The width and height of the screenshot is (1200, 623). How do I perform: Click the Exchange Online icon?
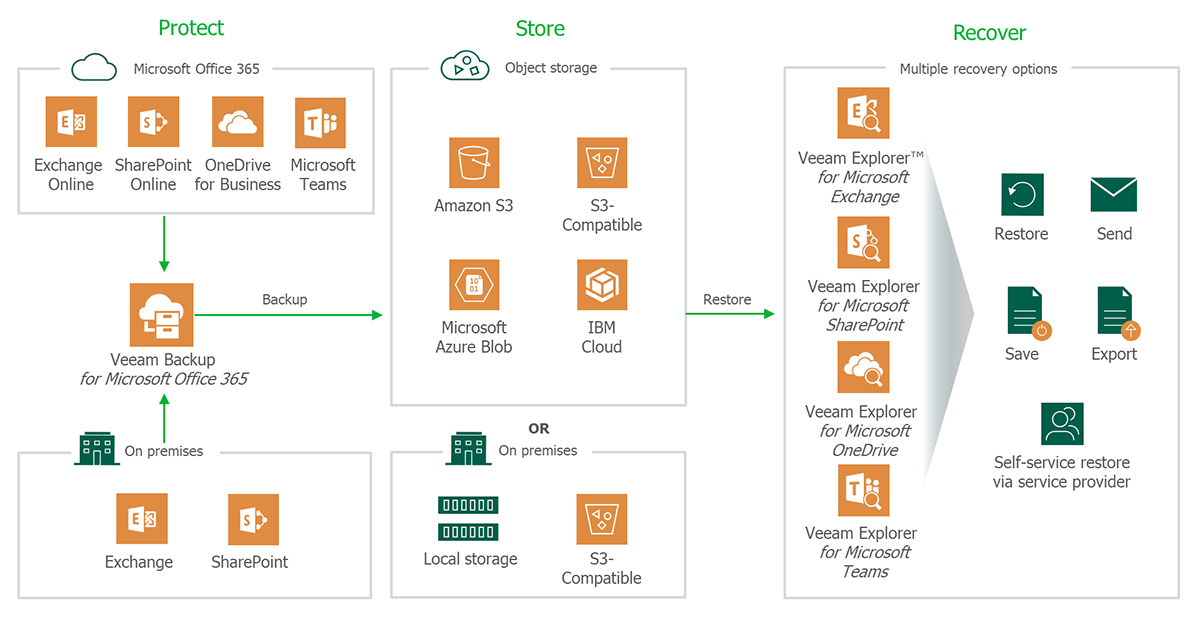point(71,122)
